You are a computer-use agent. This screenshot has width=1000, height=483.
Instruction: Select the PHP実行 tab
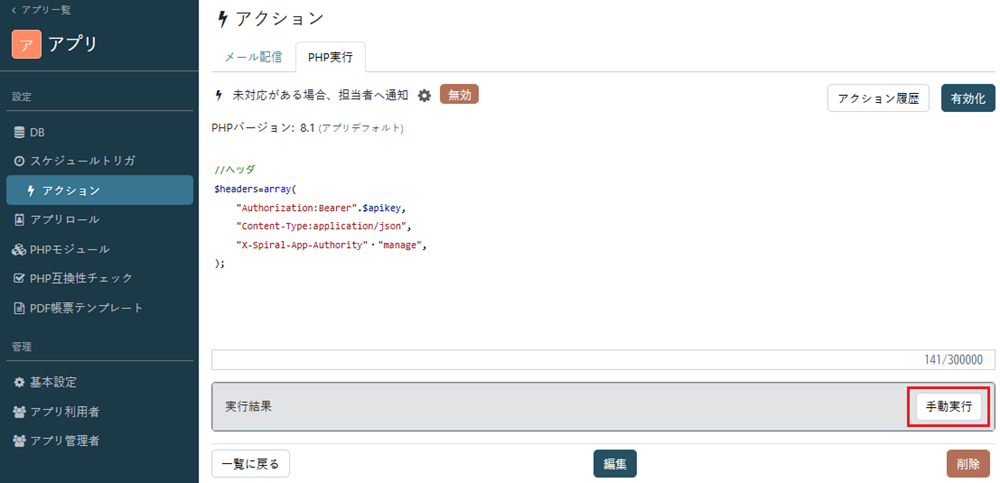click(330, 57)
